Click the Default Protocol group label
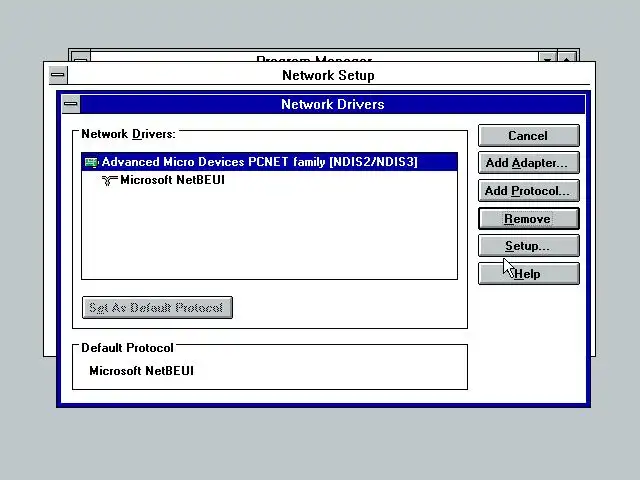The image size is (640, 480). 127,348
